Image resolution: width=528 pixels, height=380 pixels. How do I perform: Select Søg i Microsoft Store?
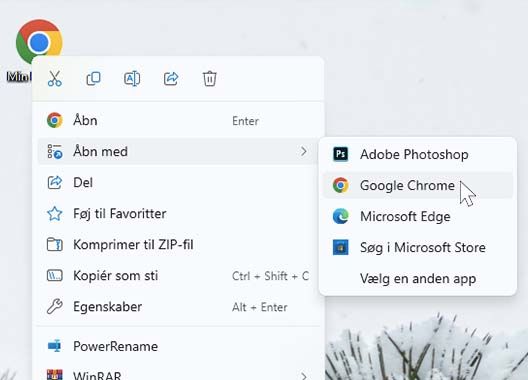[x=418, y=248]
